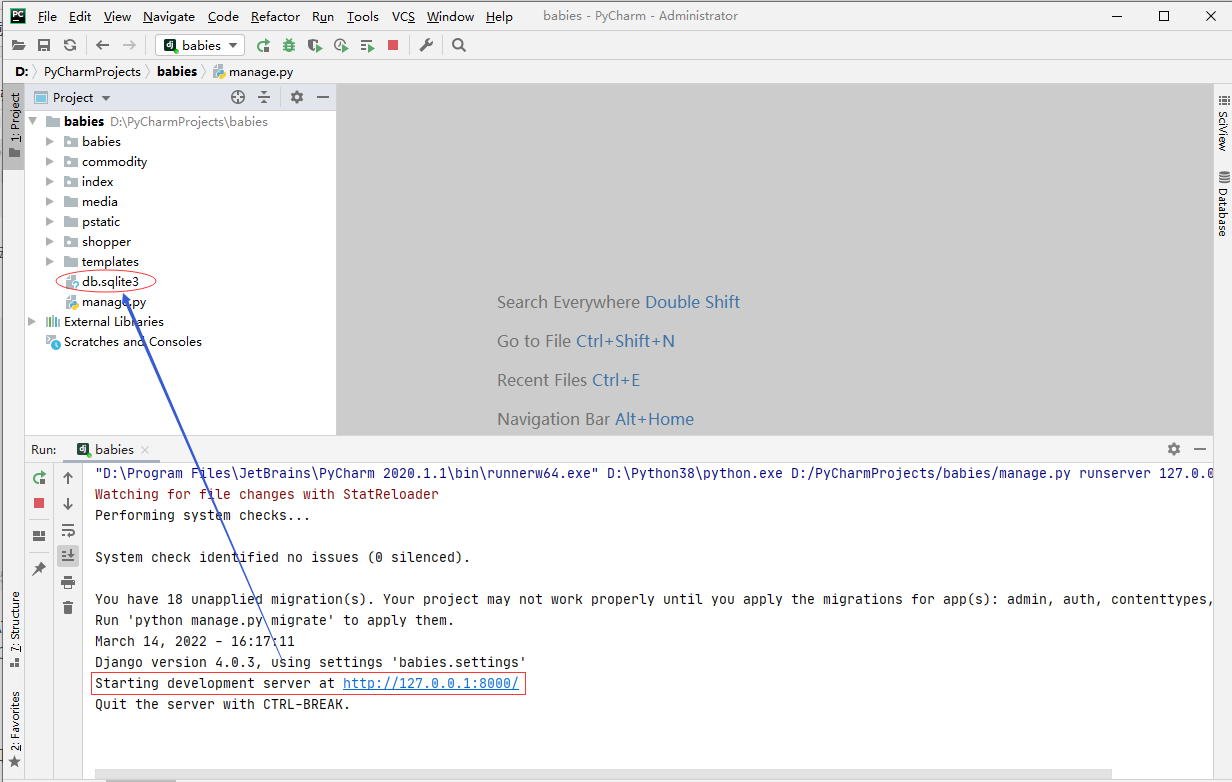Toggle the 1: Project side tab
Image resolution: width=1232 pixels, height=782 pixels.
click(14, 126)
